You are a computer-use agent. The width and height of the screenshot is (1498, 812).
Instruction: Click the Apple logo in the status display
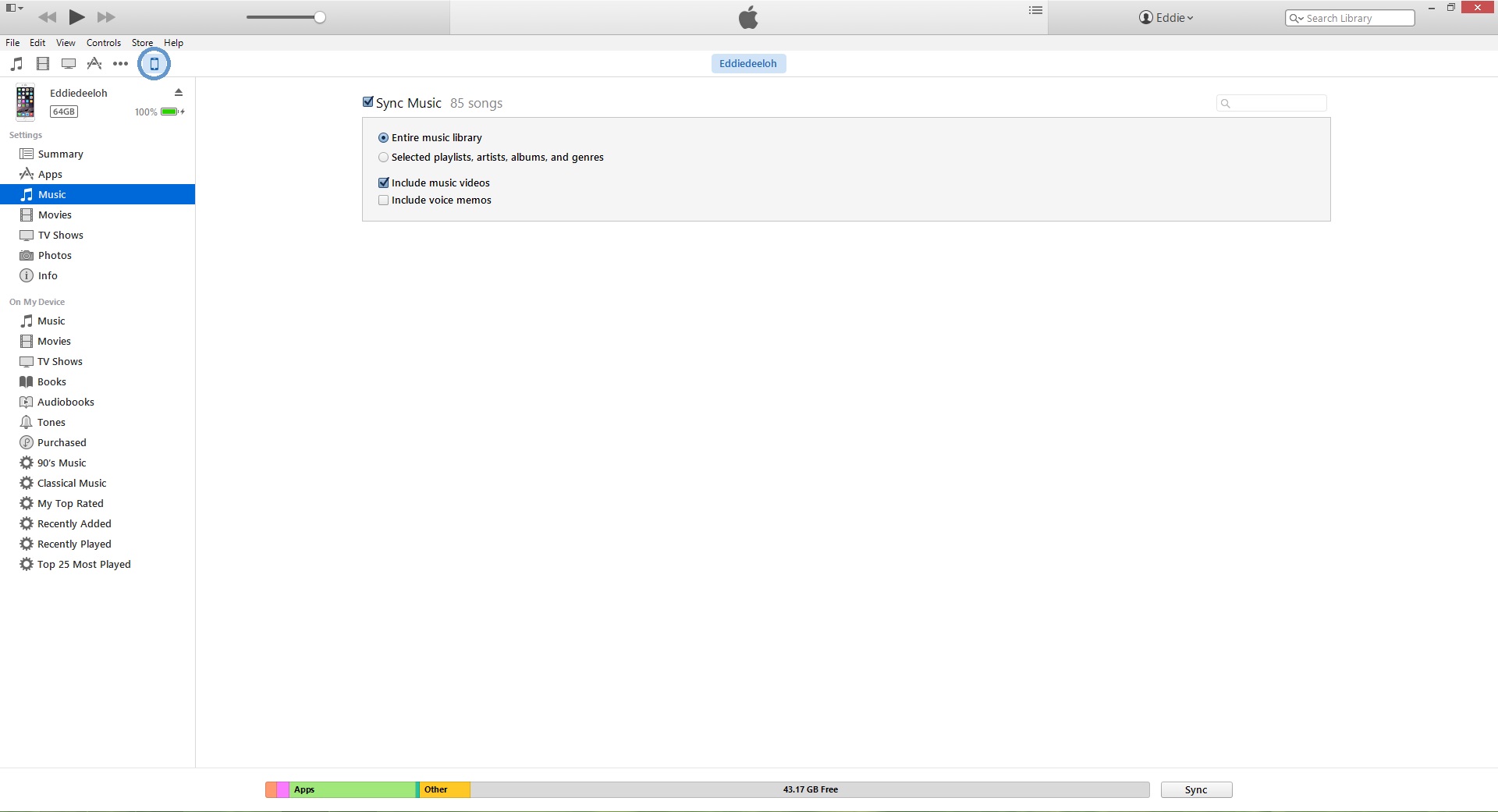(x=748, y=17)
